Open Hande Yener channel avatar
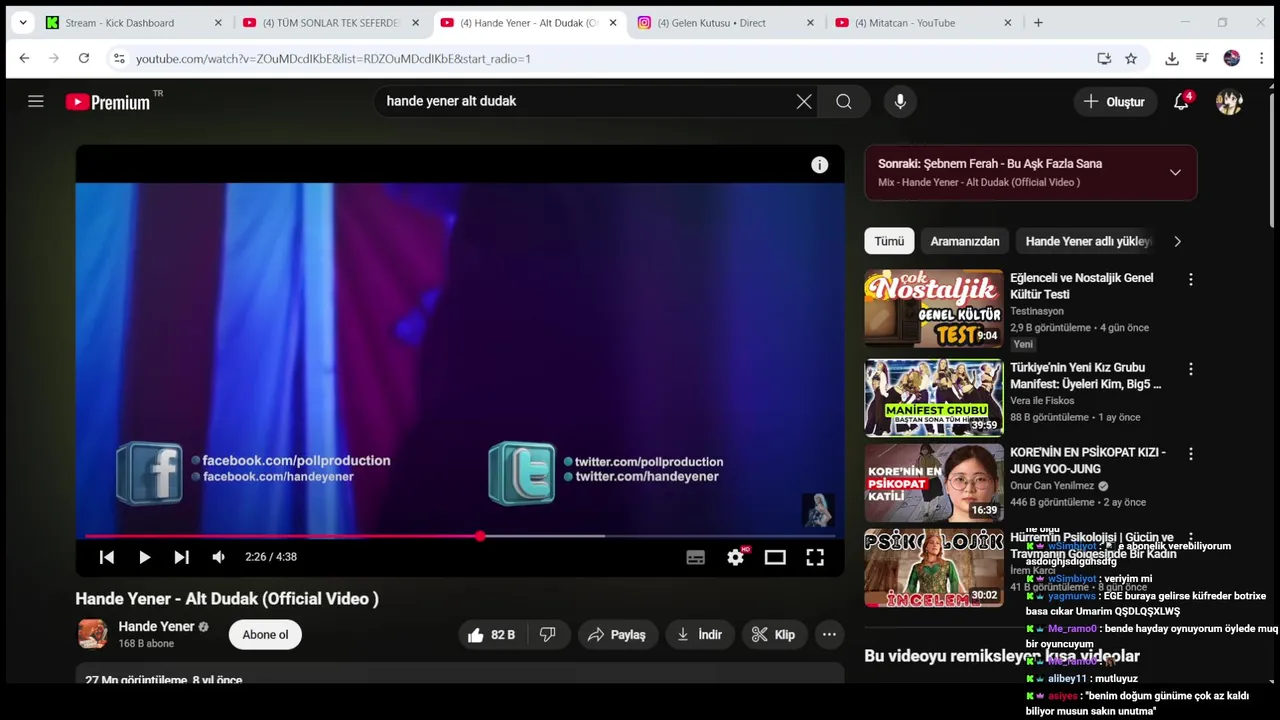The width and height of the screenshot is (1280, 720). [93, 634]
